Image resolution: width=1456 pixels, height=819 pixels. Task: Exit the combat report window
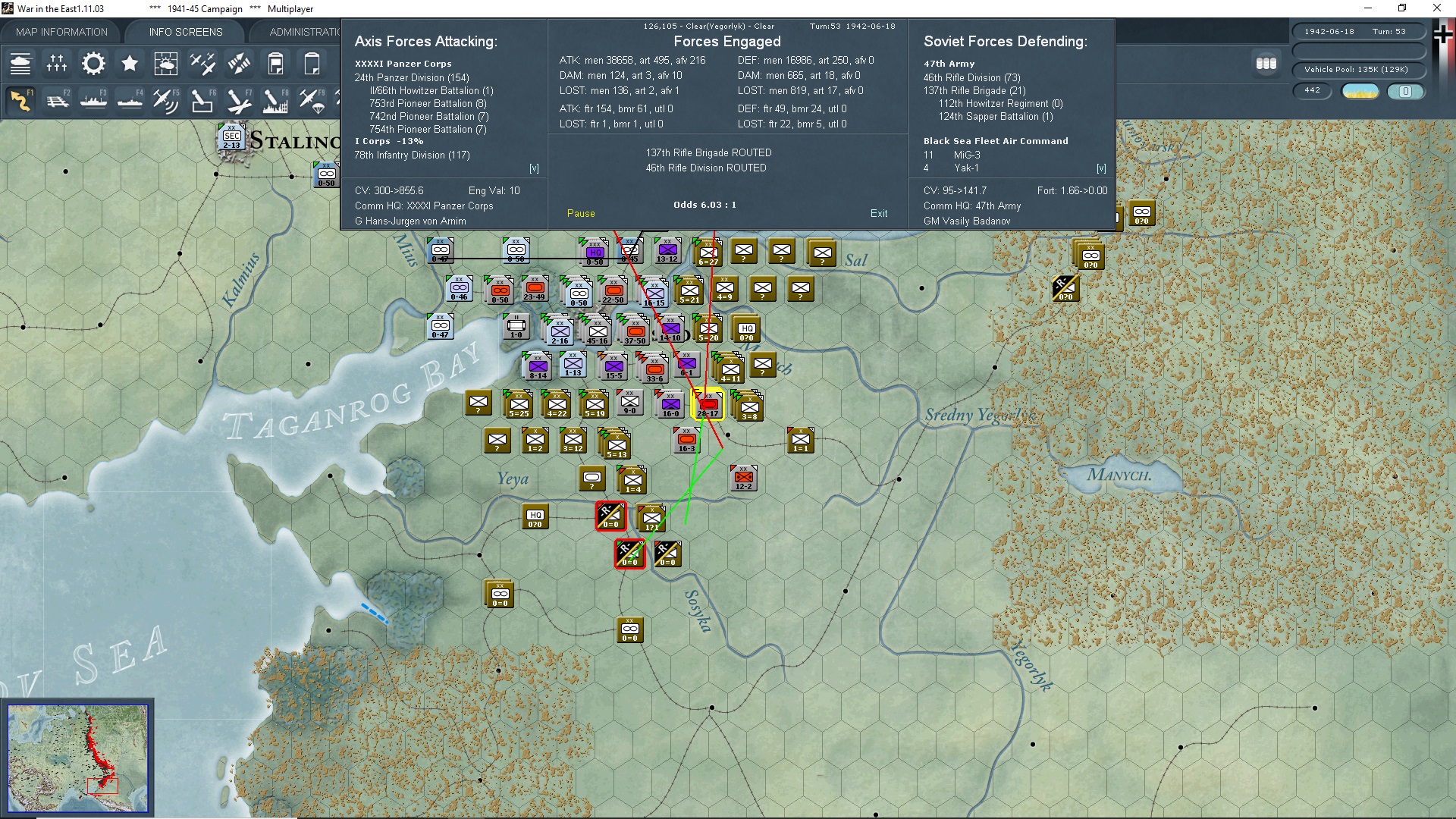tap(879, 214)
